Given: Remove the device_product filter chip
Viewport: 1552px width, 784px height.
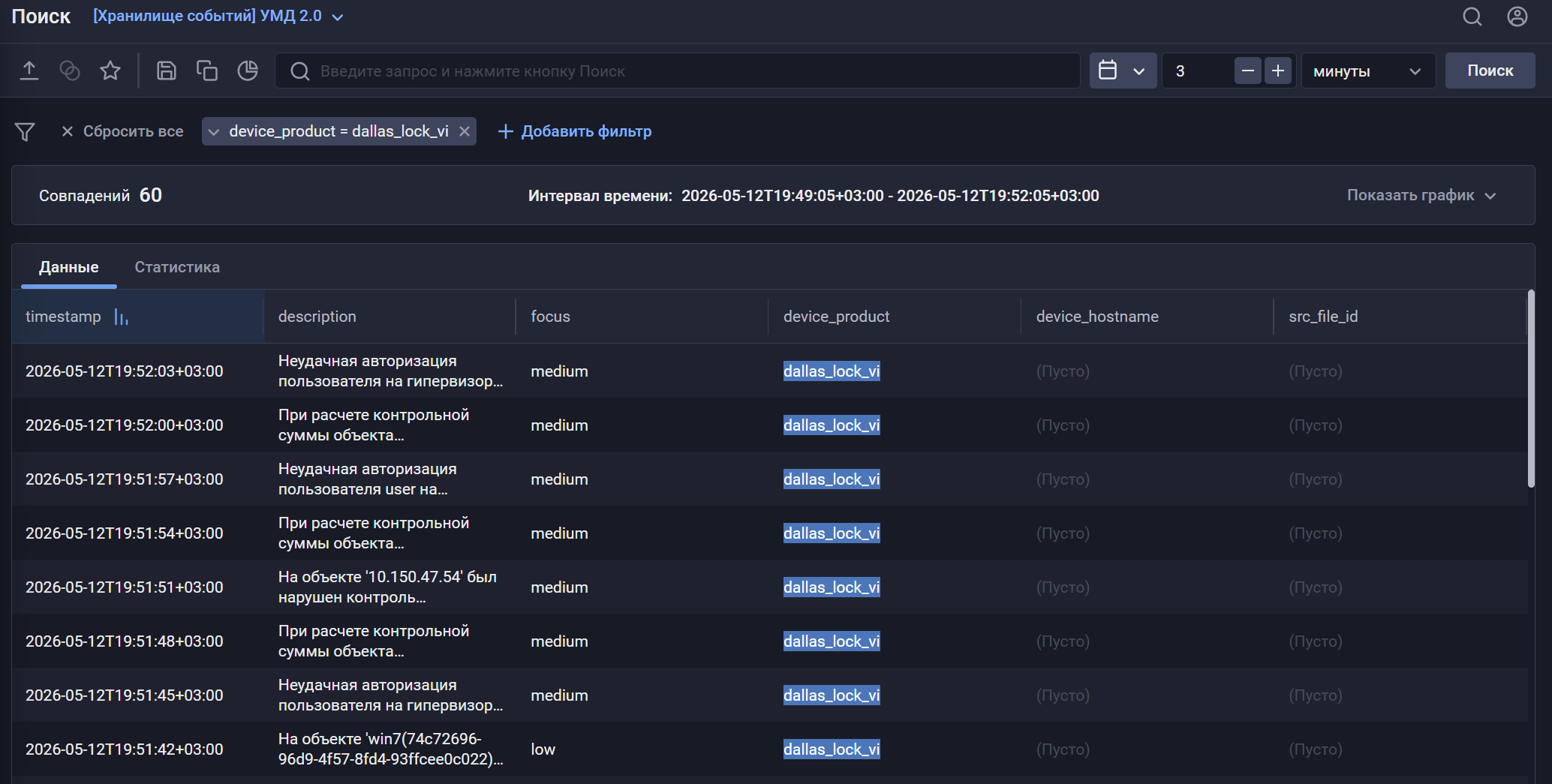Looking at the screenshot, I should tap(465, 131).
